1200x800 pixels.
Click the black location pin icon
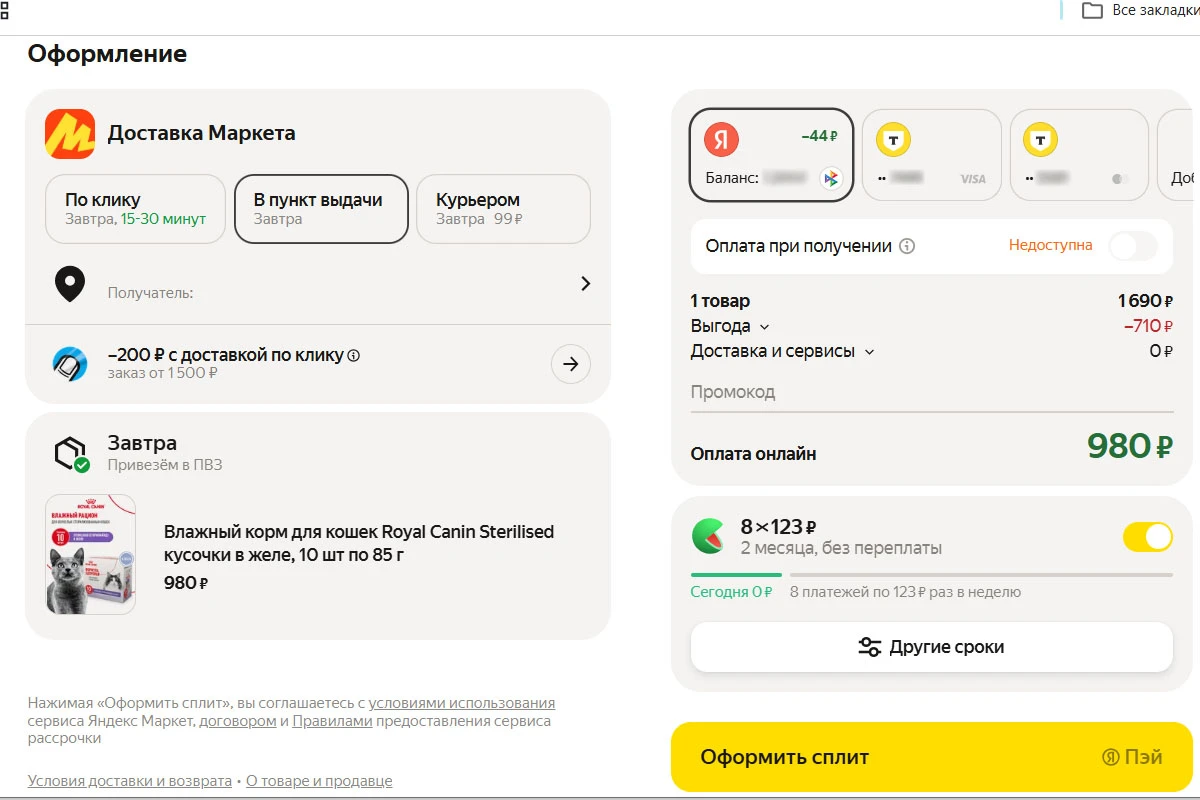click(69, 285)
